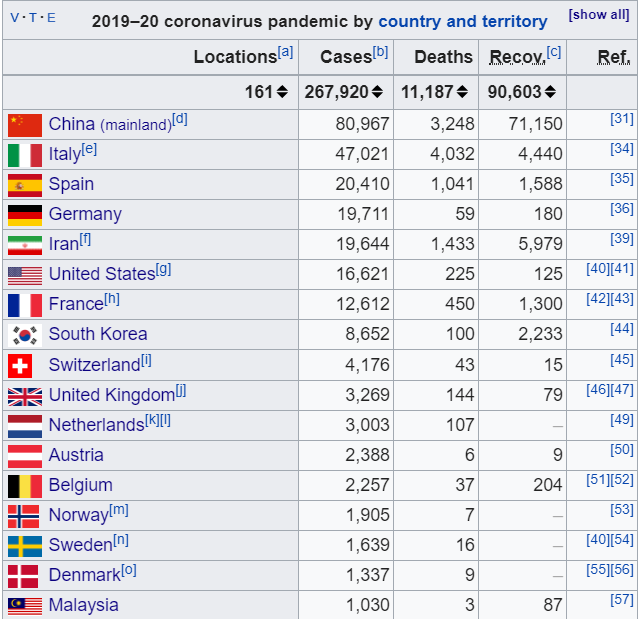Open the Iran article link
639x619 pixels.
click(x=64, y=244)
